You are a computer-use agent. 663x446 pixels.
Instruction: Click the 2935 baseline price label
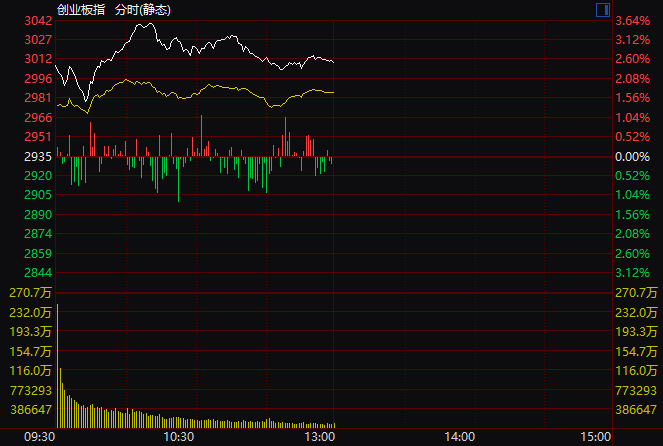(x=37, y=157)
